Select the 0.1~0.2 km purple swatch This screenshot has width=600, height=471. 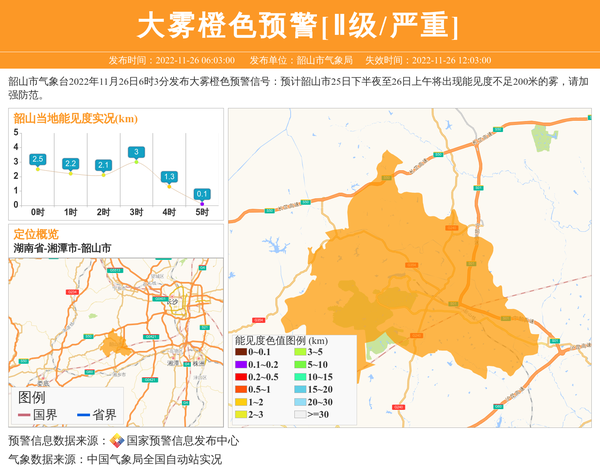tap(240, 364)
